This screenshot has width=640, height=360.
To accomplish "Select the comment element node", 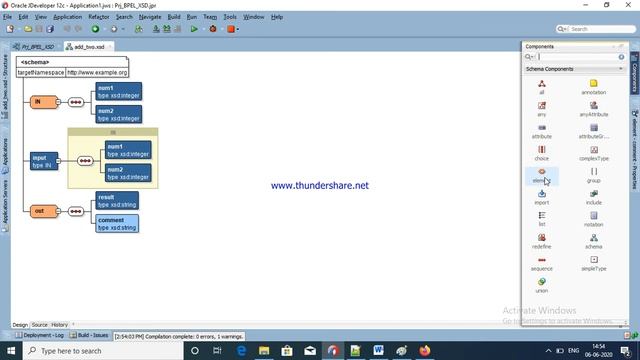I will point(117,224).
